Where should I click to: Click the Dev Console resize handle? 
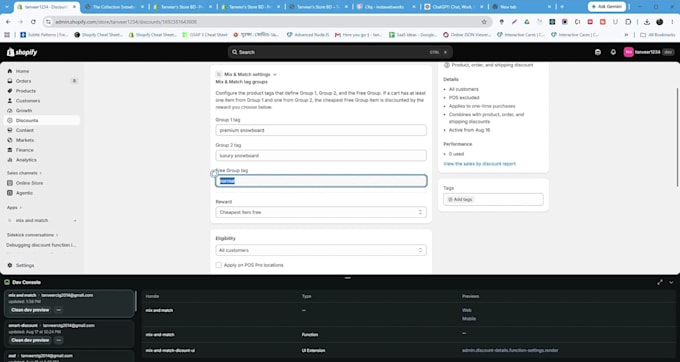(x=347, y=278)
